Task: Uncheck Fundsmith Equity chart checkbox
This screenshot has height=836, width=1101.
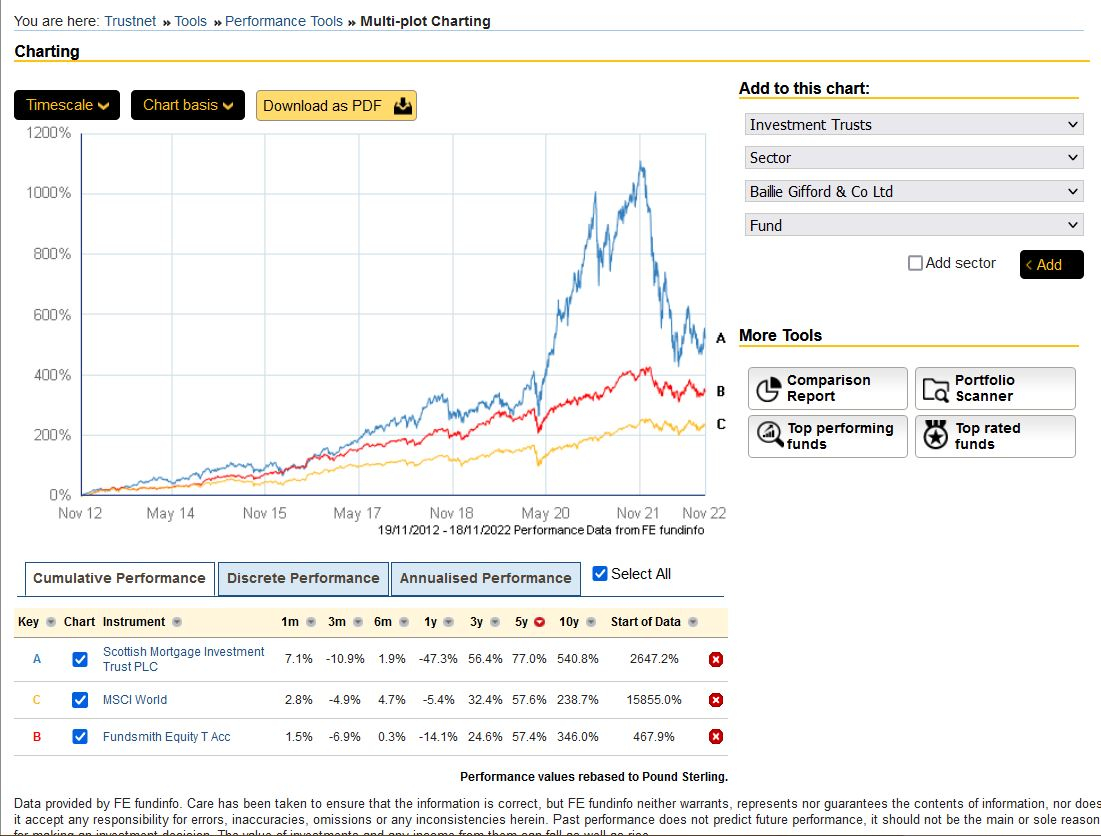Action: point(80,736)
